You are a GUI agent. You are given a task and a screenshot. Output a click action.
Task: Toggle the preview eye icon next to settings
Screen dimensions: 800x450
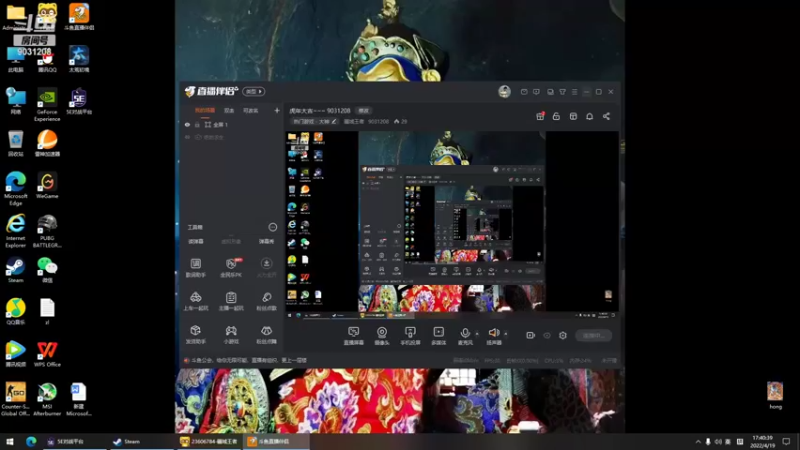click(547, 335)
